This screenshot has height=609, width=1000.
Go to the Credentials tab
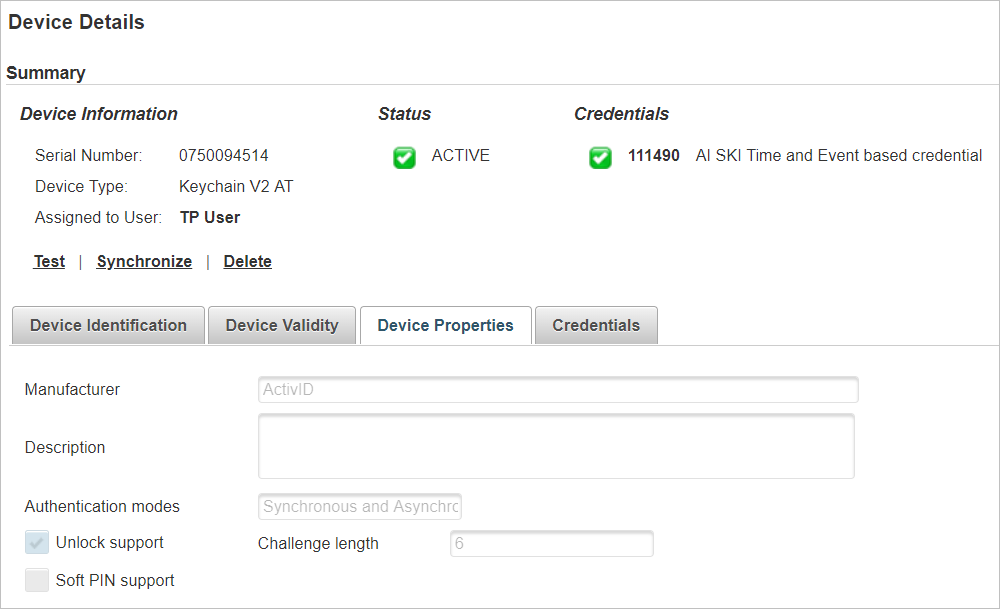[x=596, y=325]
